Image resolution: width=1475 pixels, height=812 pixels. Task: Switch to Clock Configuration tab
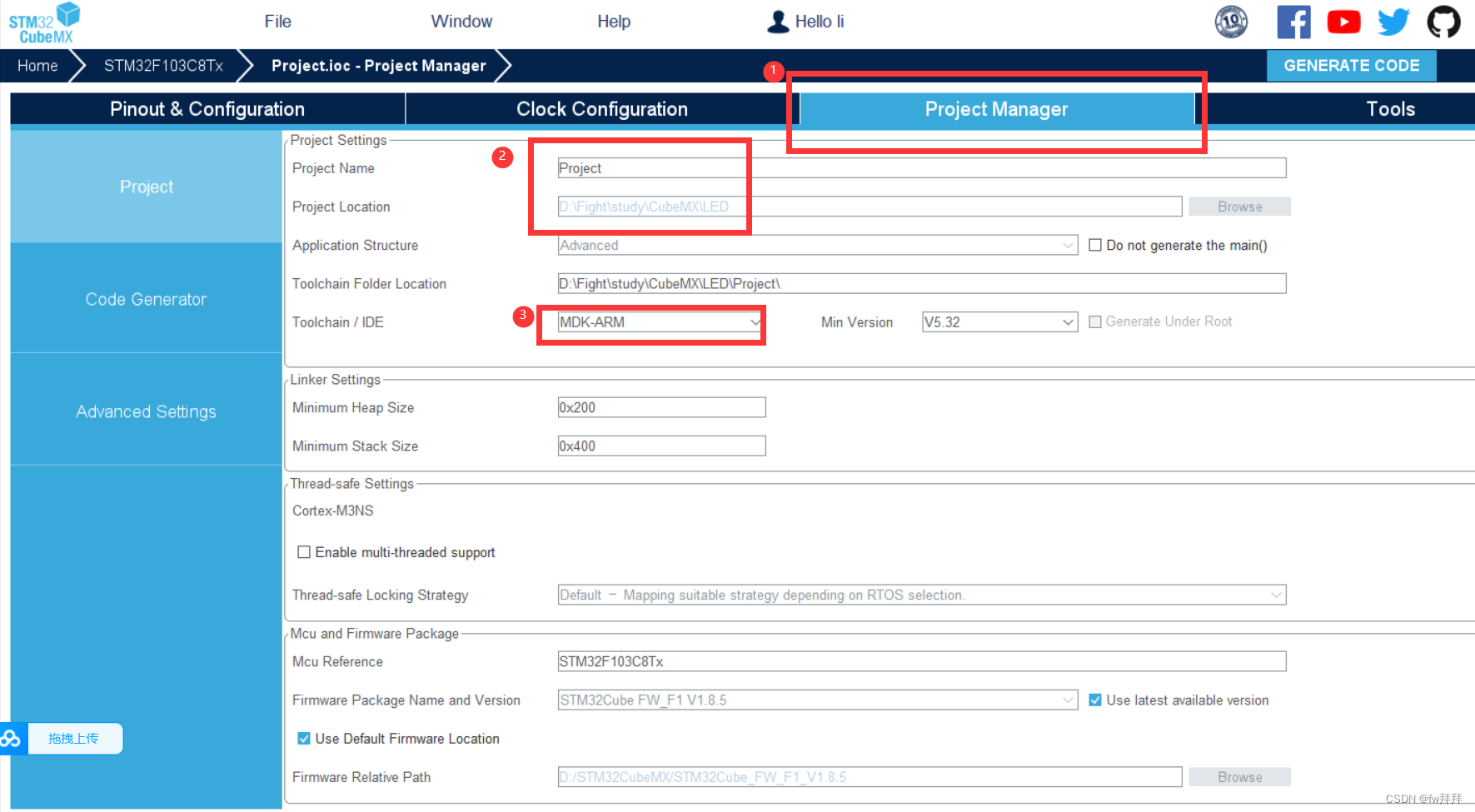coord(602,109)
